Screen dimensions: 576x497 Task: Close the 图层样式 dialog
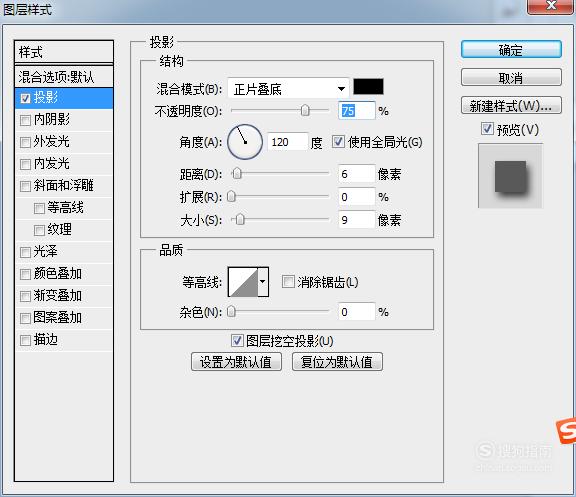pos(551,6)
